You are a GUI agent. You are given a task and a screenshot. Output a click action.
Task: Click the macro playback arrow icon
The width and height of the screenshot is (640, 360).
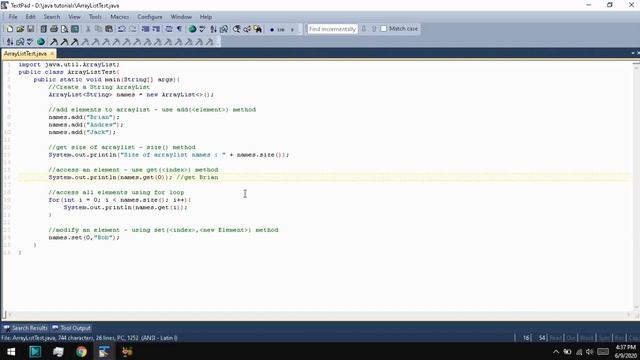pyautogui.click(x=292, y=29)
